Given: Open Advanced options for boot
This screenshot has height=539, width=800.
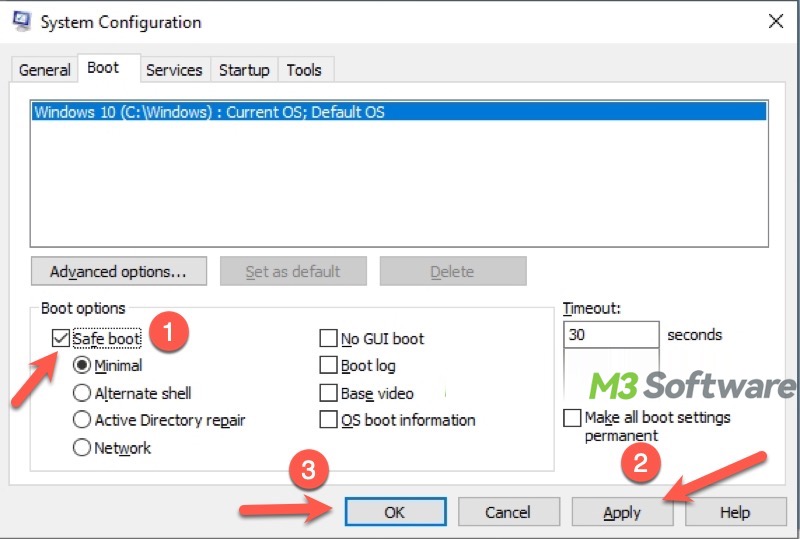Looking at the screenshot, I should 118,271.
